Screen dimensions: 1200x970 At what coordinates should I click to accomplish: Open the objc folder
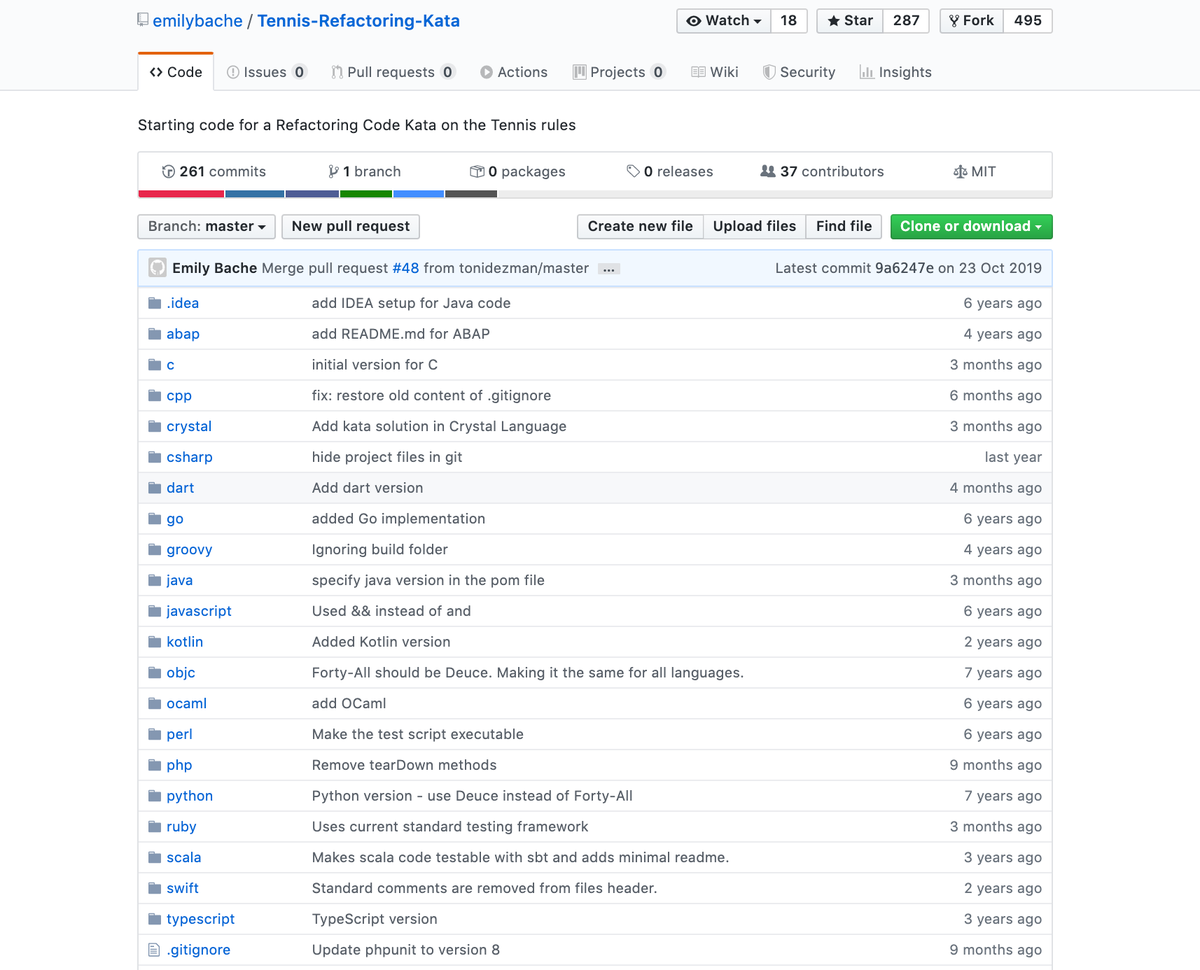(181, 673)
